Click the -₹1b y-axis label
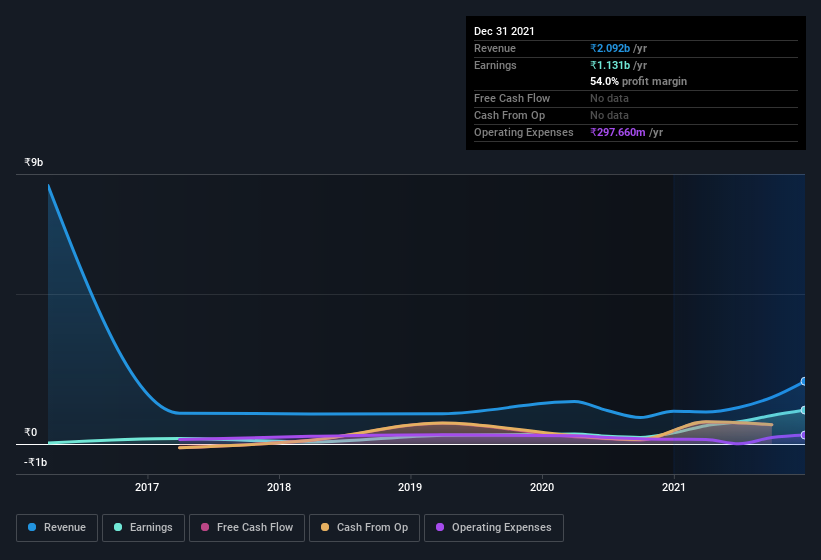The width and height of the screenshot is (821, 560). [x=36, y=462]
